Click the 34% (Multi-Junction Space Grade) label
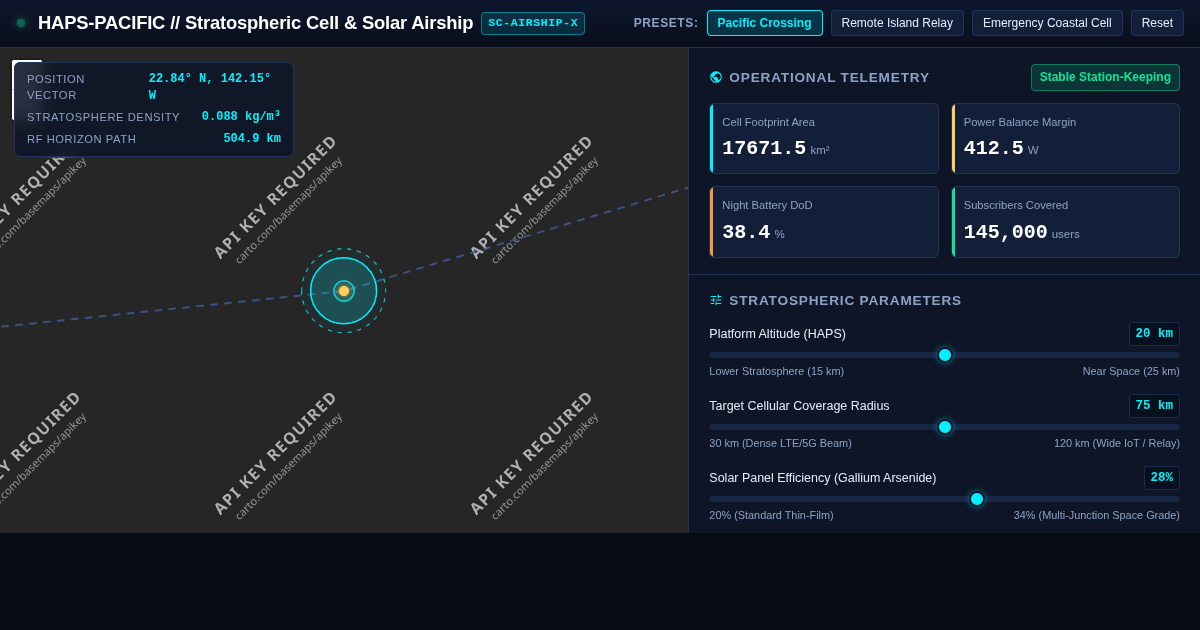The image size is (1200, 630). coord(1097,515)
